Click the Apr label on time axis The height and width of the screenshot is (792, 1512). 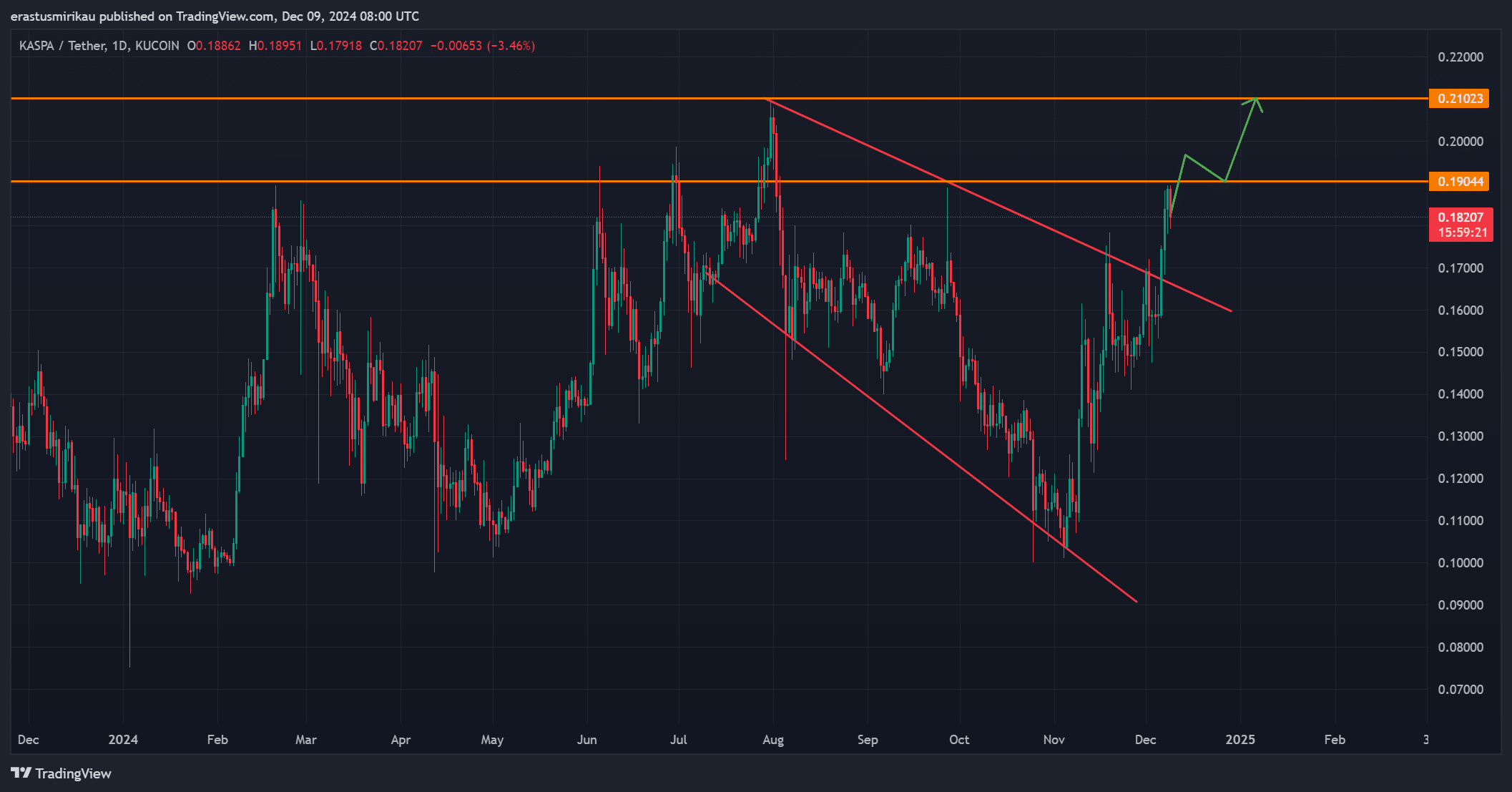pyautogui.click(x=401, y=740)
